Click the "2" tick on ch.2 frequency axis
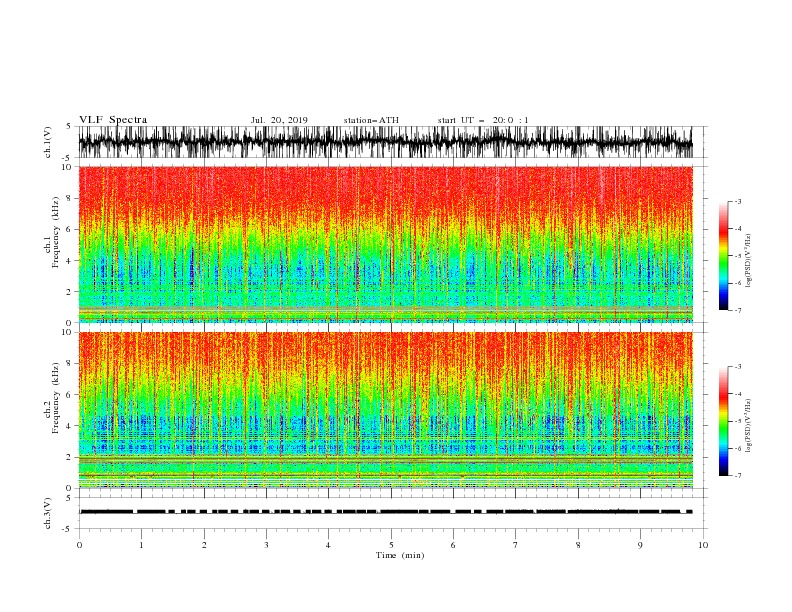Viewport: 792px width, 612px height. tap(70, 457)
